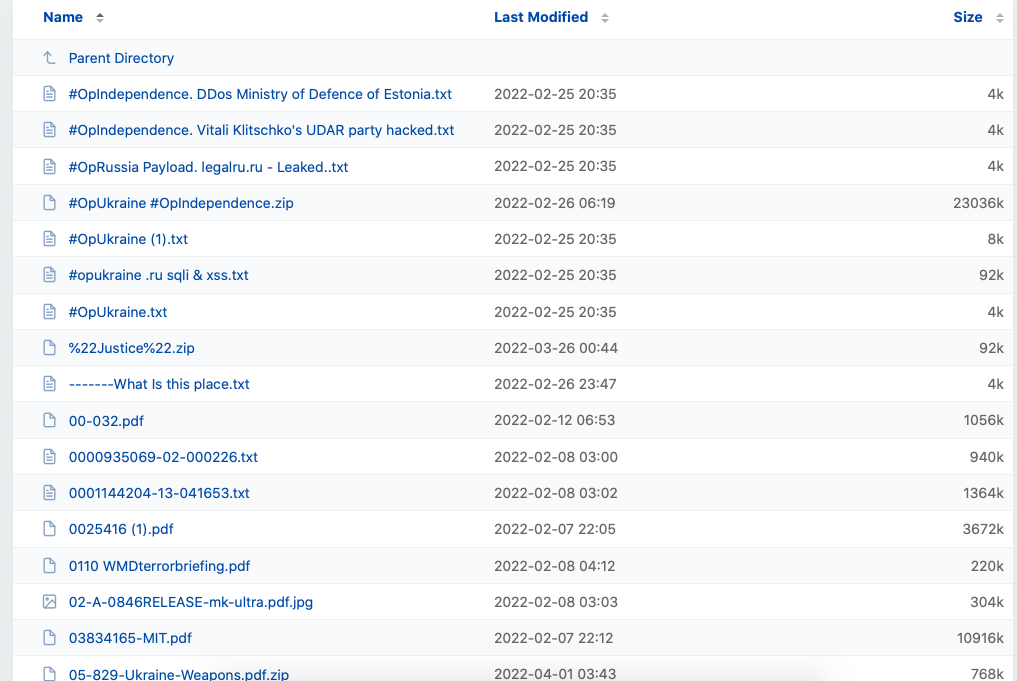Click the date 2022-02-08 03:02
The image size is (1017, 681).
pyautogui.click(x=556, y=493)
